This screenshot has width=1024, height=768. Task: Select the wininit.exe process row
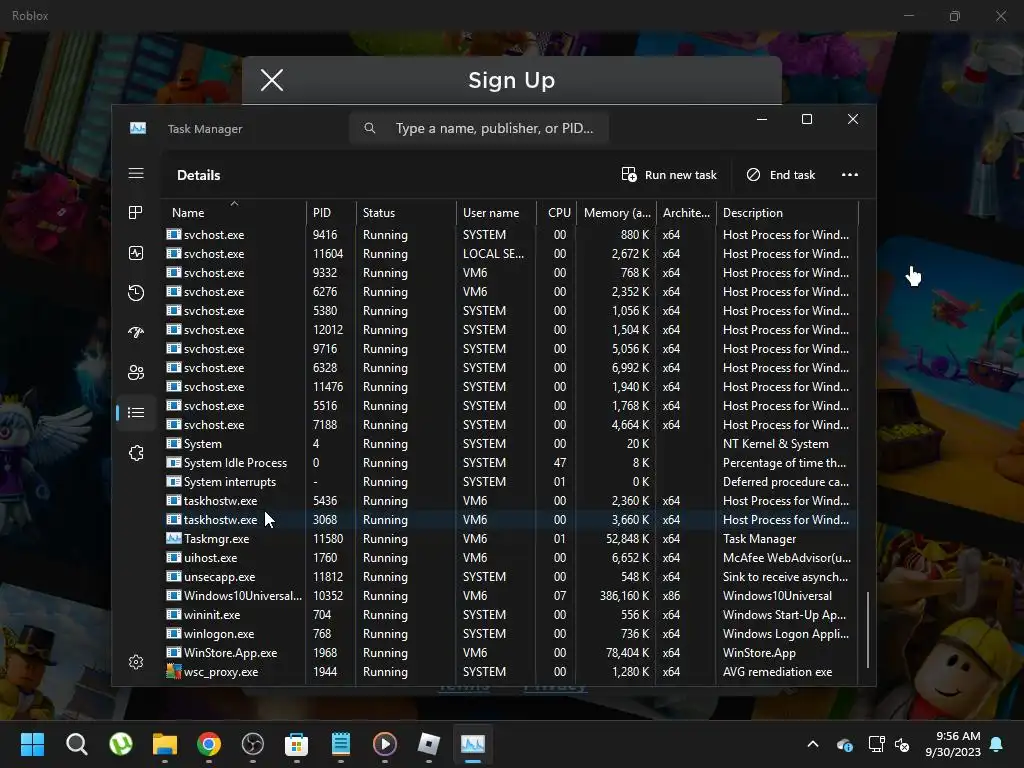(x=511, y=615)
